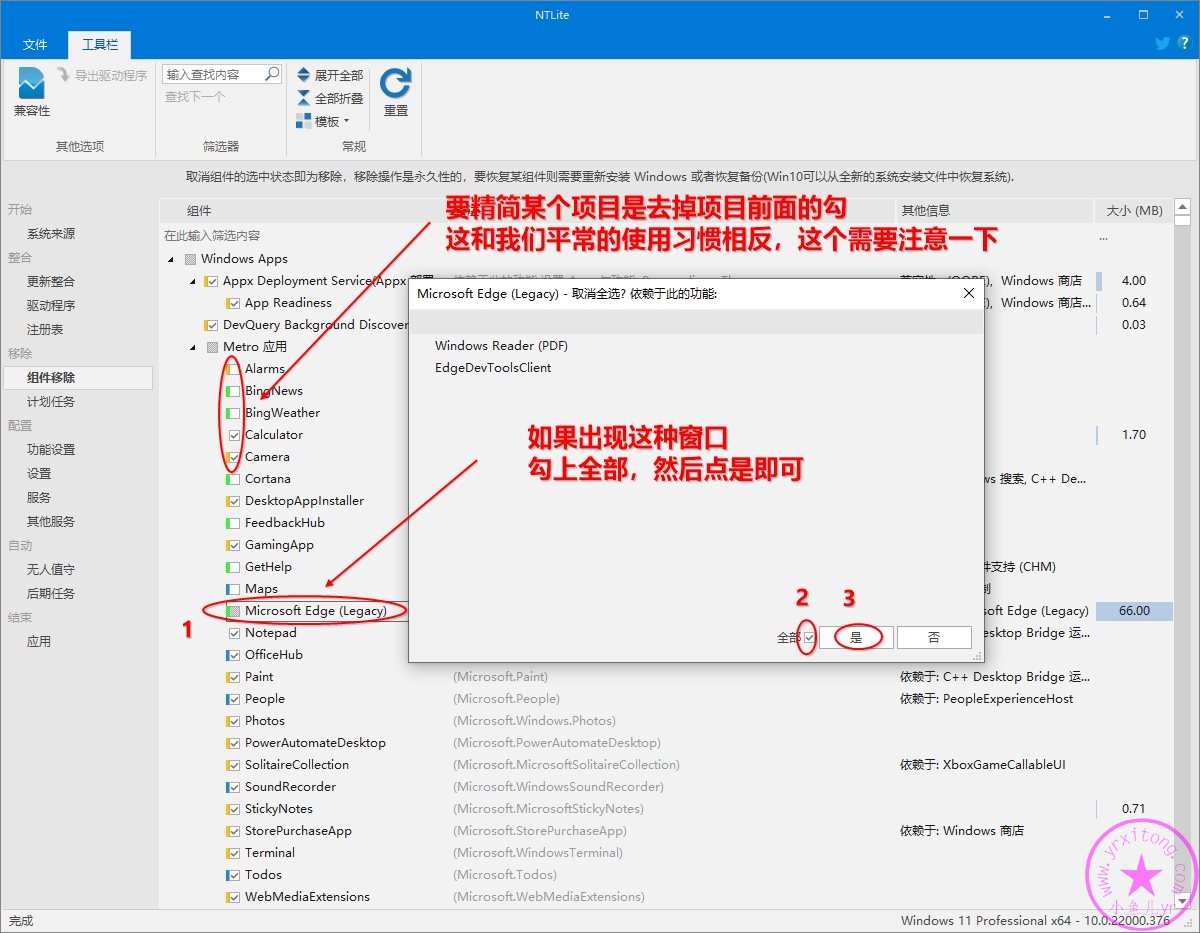Check the 全部 checkbox in dialog
1200x933 pixels.
click(808, 637)
